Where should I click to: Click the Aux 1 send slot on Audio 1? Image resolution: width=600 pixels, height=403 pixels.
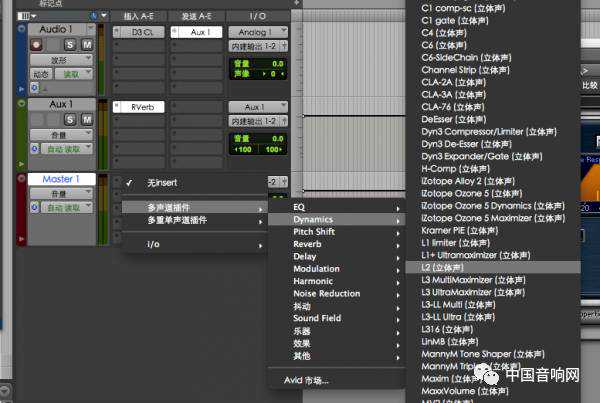tap(199, 32)
